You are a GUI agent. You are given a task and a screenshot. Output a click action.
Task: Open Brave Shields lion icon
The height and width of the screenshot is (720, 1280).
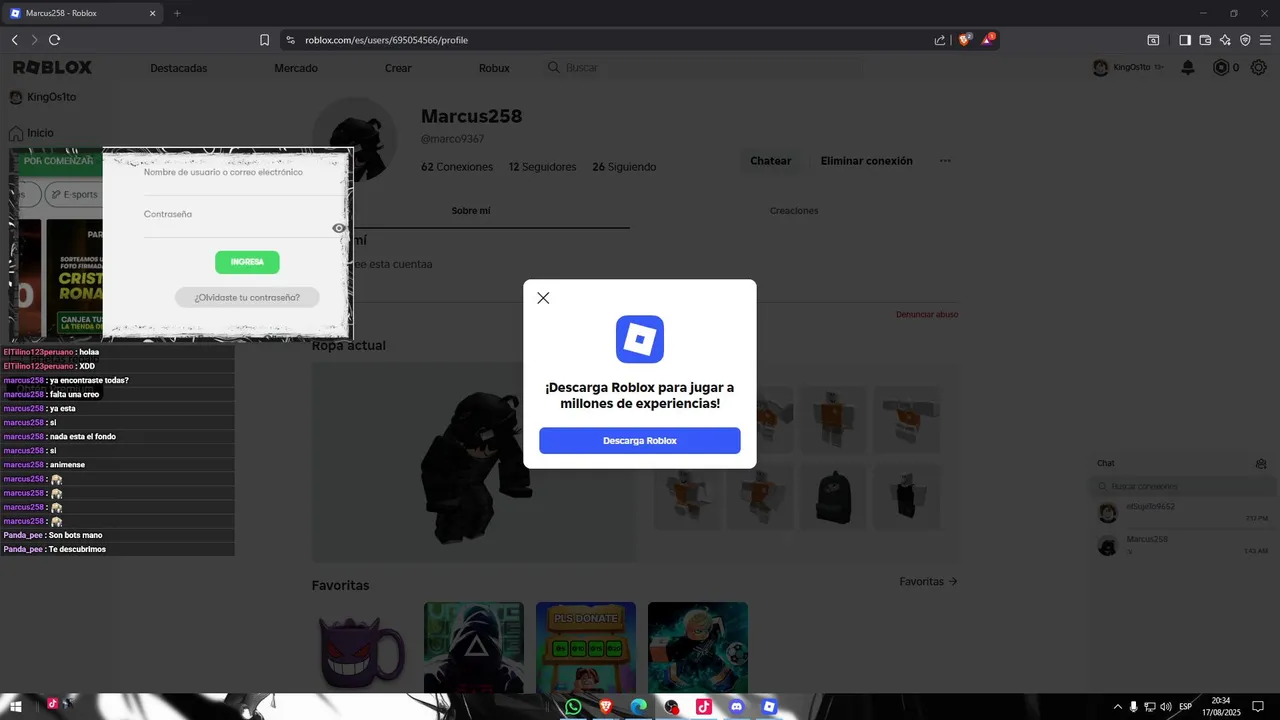coord(965,40)
